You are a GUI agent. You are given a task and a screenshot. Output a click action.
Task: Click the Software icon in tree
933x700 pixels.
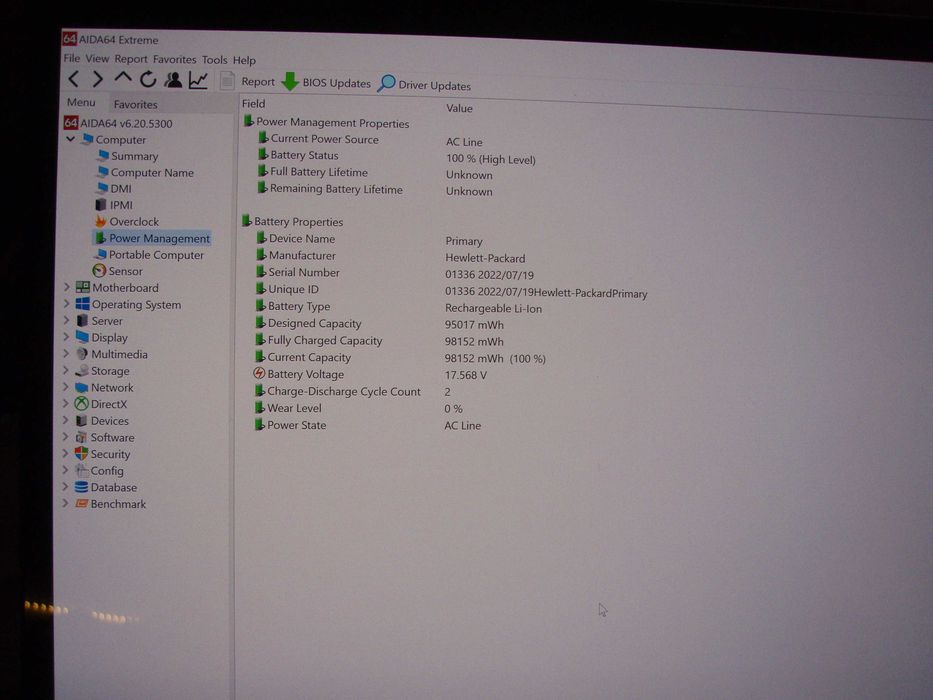coord(81,438)
